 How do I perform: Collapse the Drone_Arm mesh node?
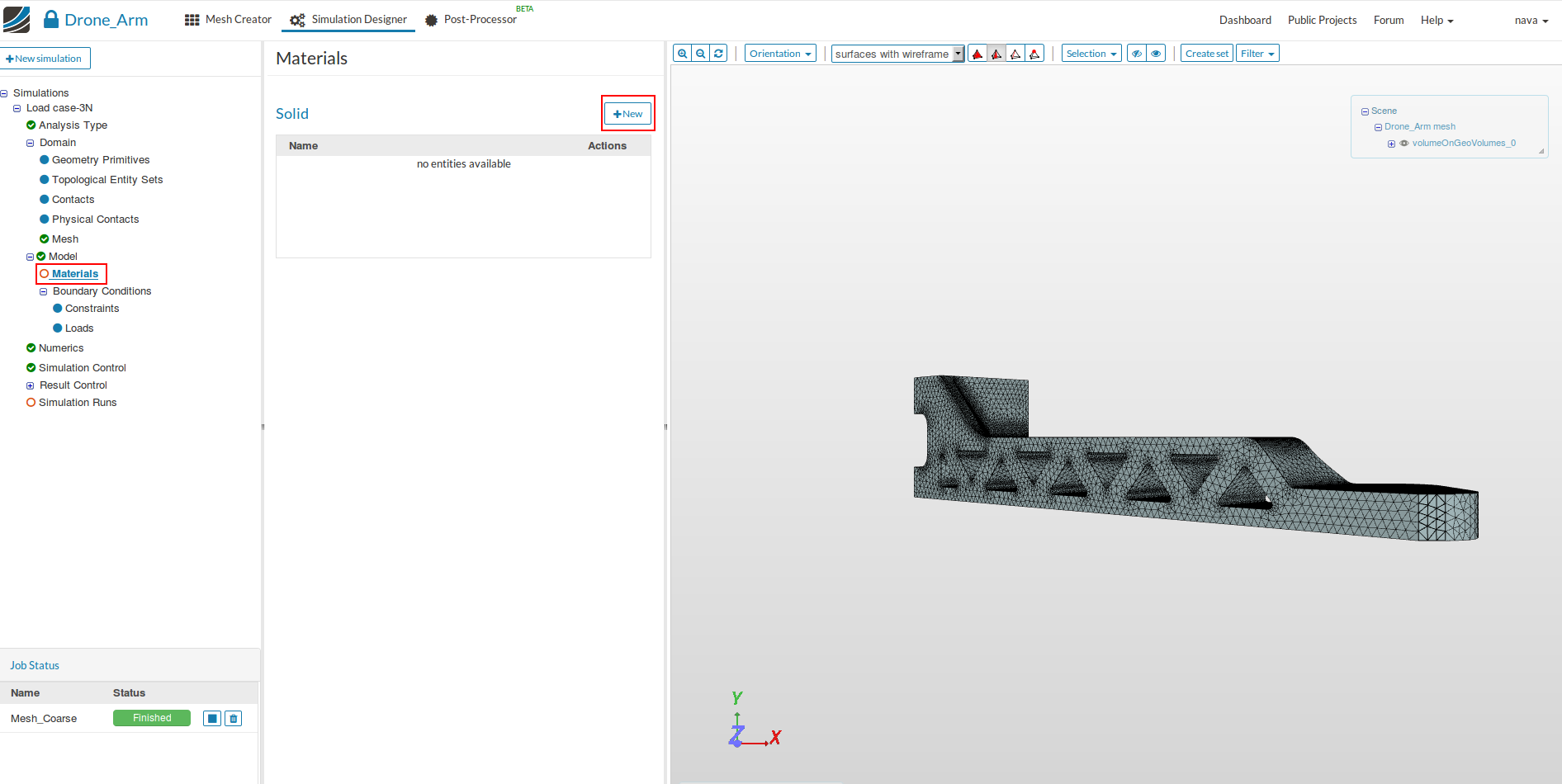pyautogui.click(x=1378, y=127)
